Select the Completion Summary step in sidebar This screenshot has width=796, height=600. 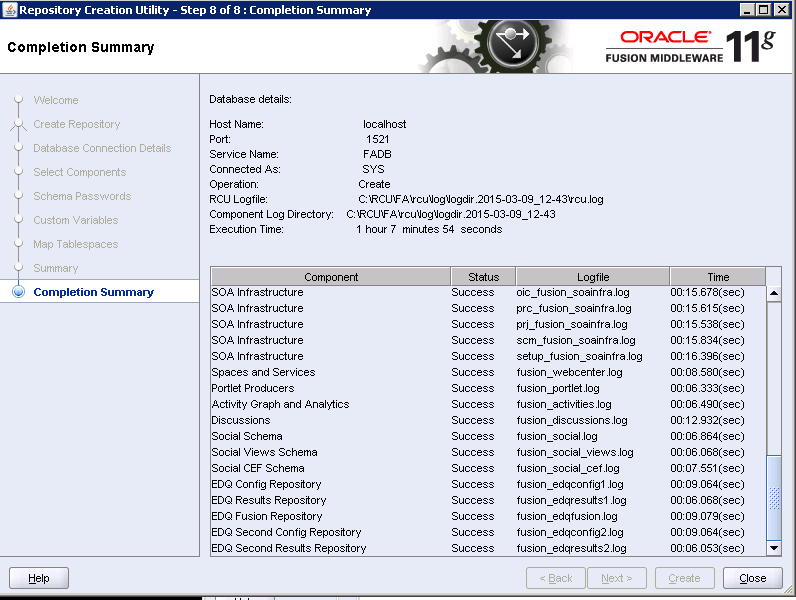[x=93, y=292]
